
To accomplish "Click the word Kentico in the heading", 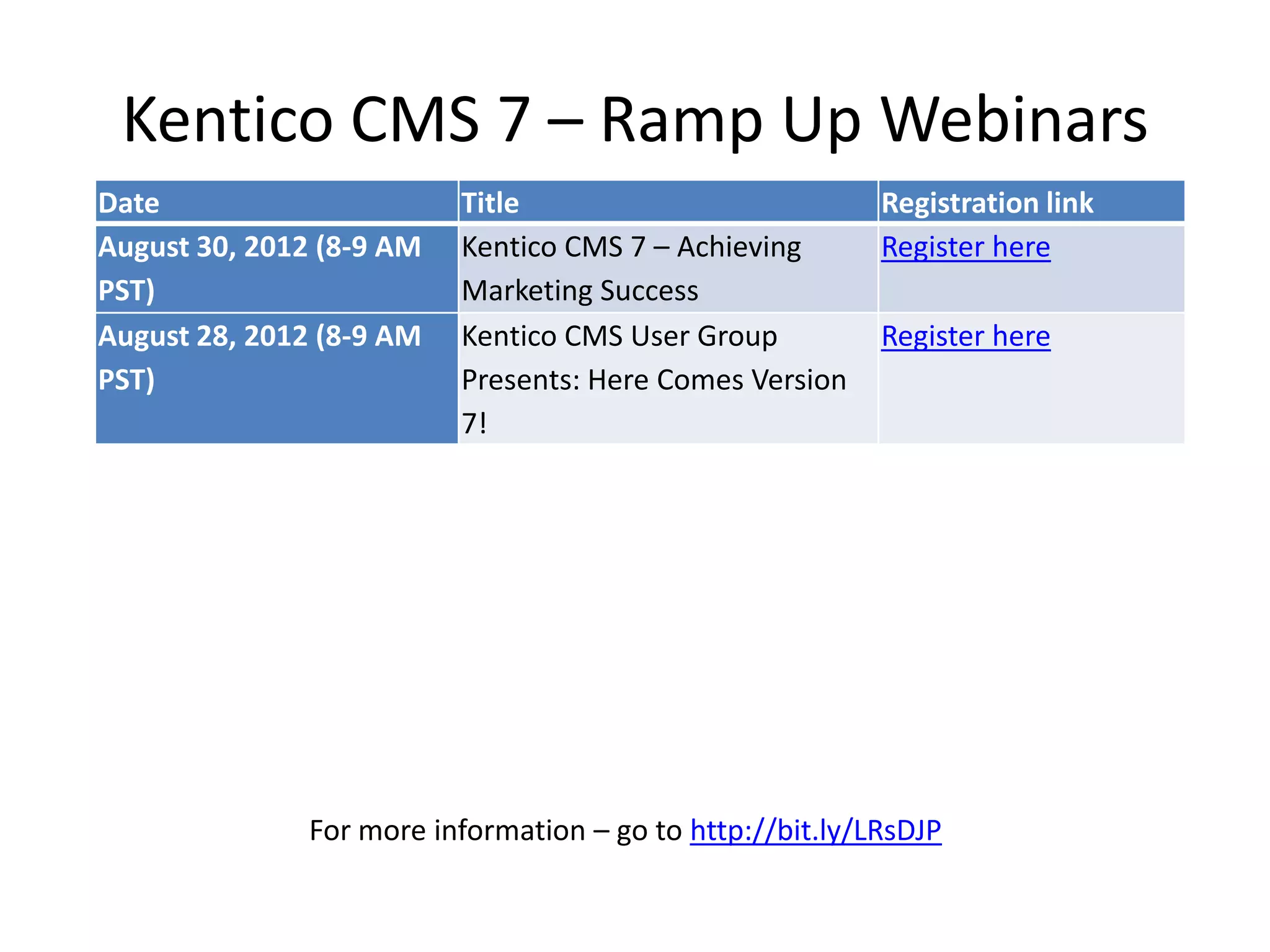I will tap(228, 120).
